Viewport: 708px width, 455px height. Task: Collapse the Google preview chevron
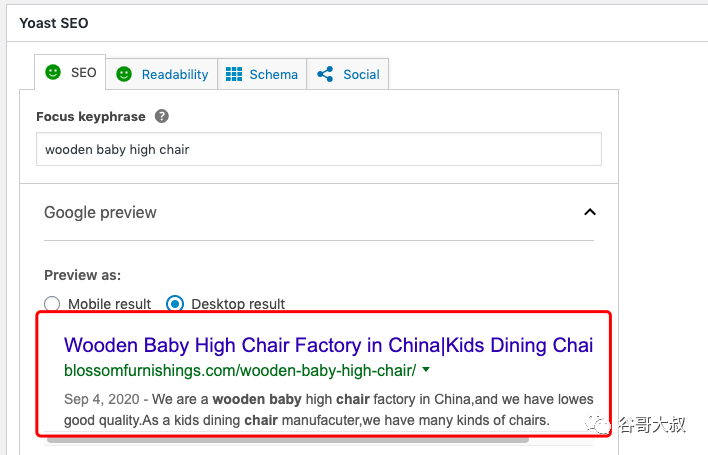[x=590, y=212]
